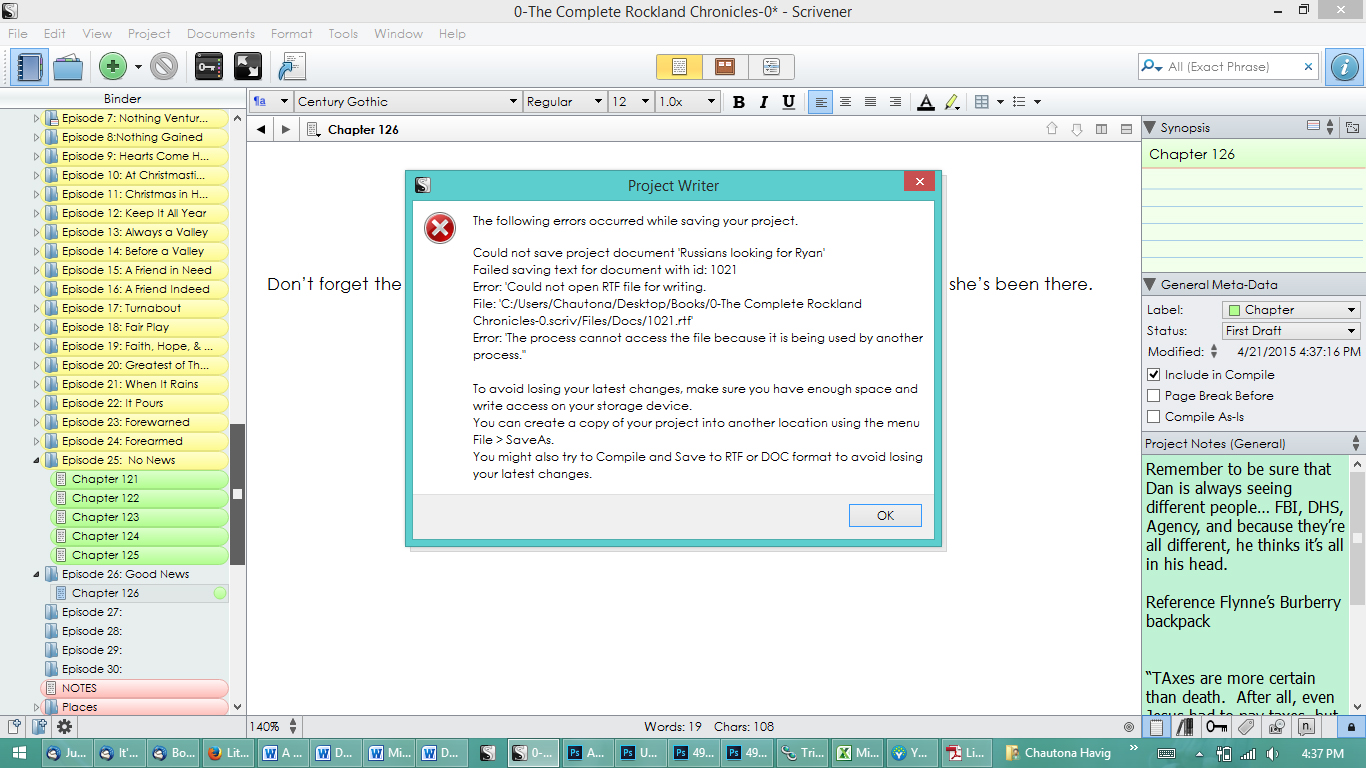The width and height of the screenshot is (1366, 768).
Task: Open the Status dropdown showing First Draft
Action: pos(1292,331)
